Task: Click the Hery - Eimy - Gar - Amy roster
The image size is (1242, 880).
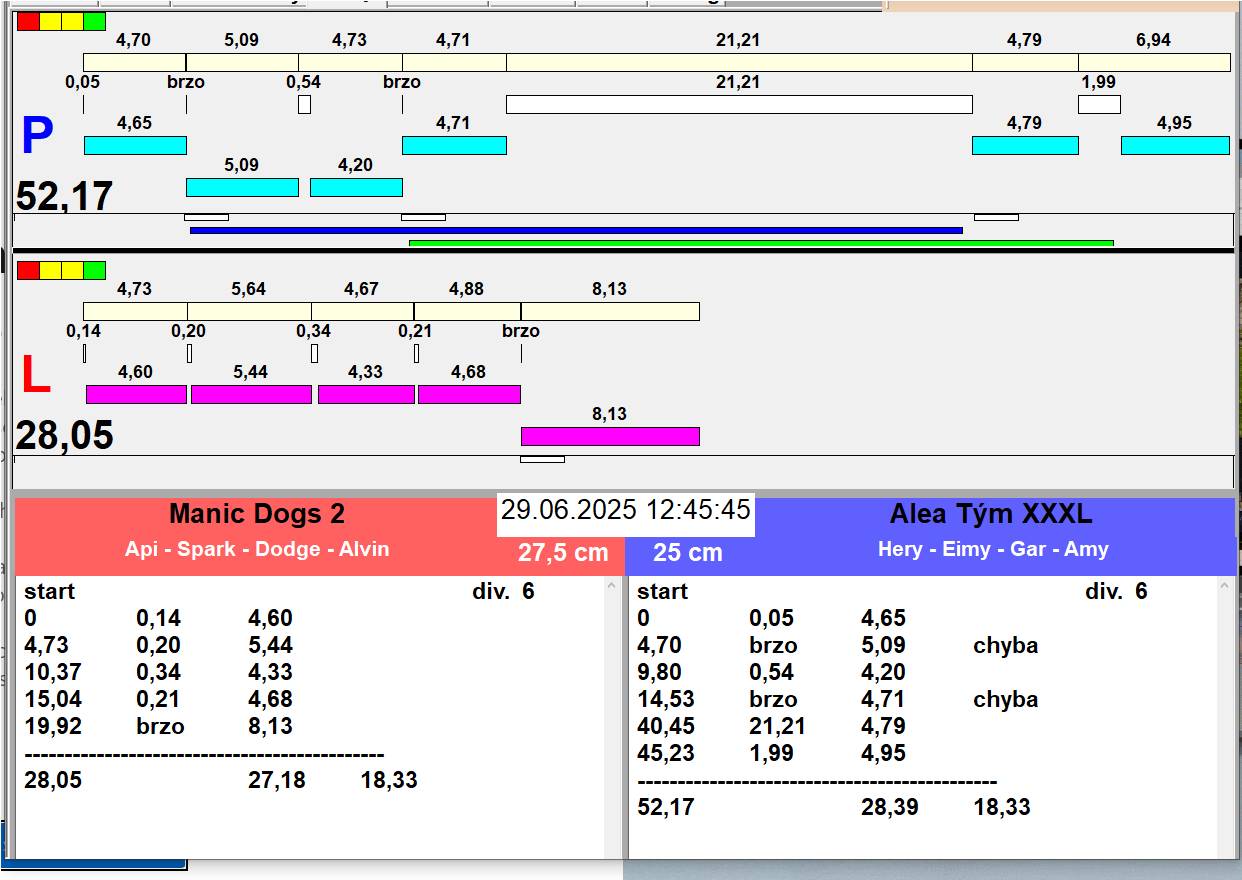Action: point(993,549)
